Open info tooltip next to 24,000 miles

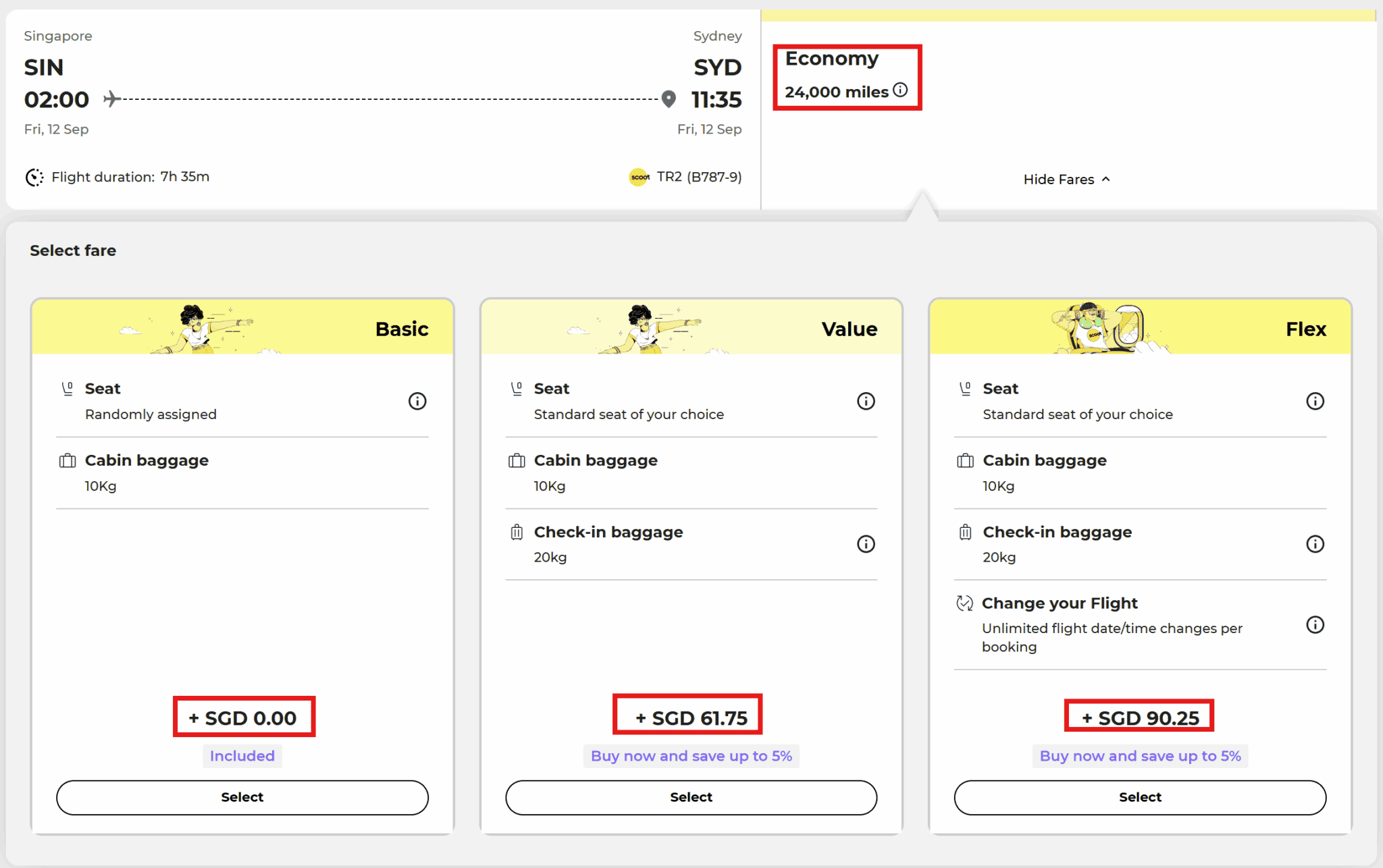(x=900, y=89)
